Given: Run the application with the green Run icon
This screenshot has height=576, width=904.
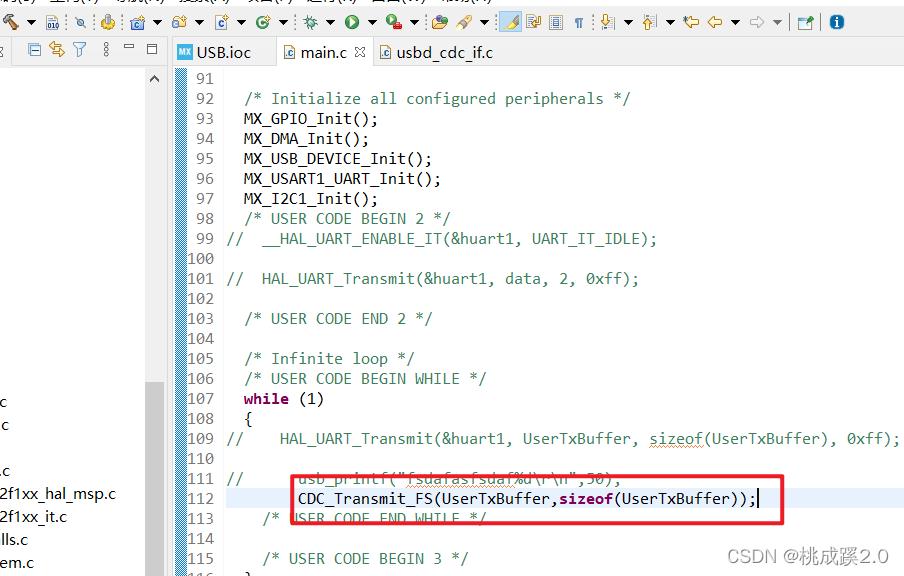Looking at the screenshot, I should coord(353,21).
